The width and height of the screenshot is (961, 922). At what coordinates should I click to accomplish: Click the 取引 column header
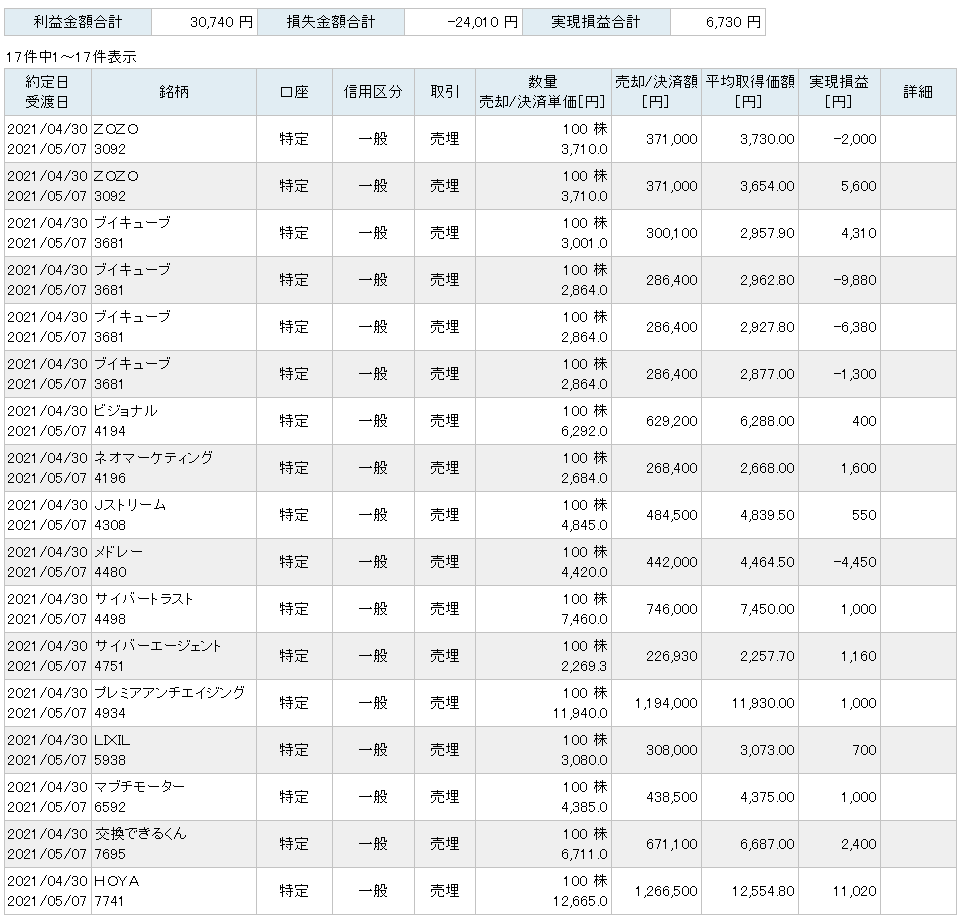coord(445,92)
